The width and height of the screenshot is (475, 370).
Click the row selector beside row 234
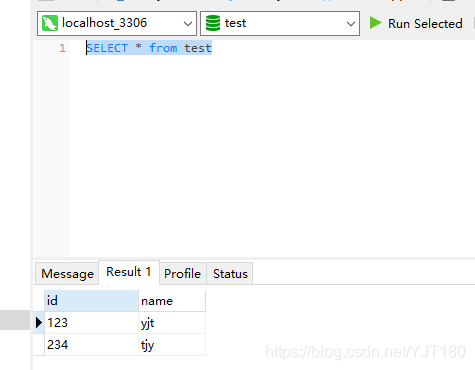[39, 345]
